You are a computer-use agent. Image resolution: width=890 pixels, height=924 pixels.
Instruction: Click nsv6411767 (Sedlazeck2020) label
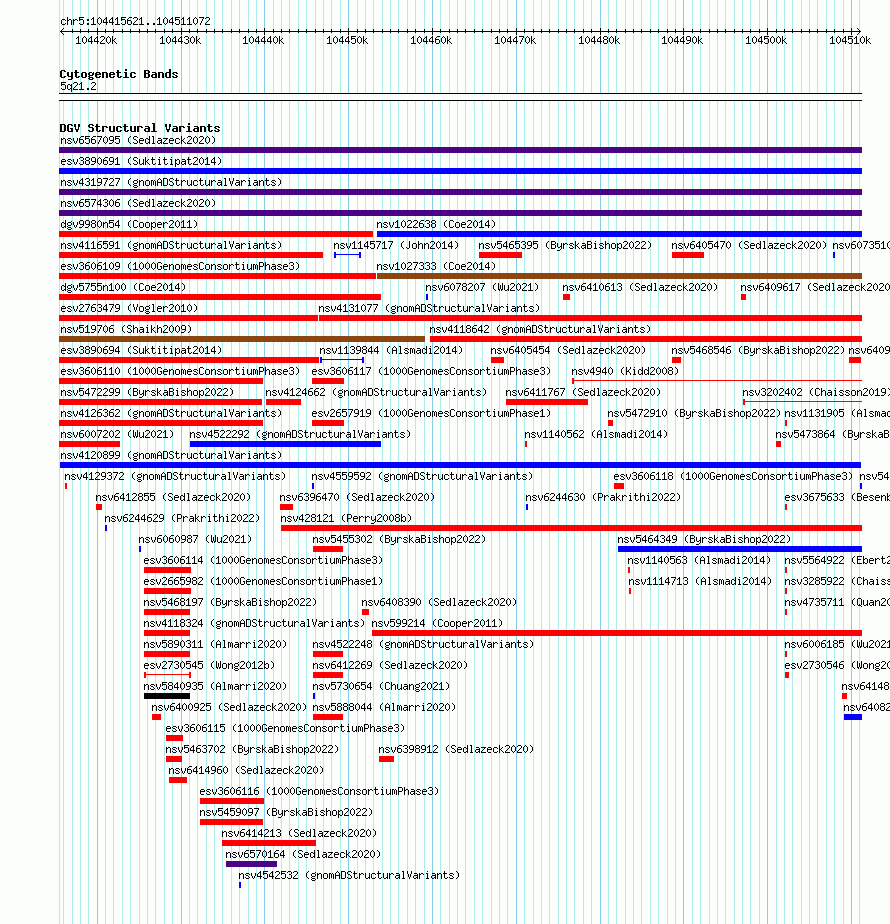(x=583, y=392)
